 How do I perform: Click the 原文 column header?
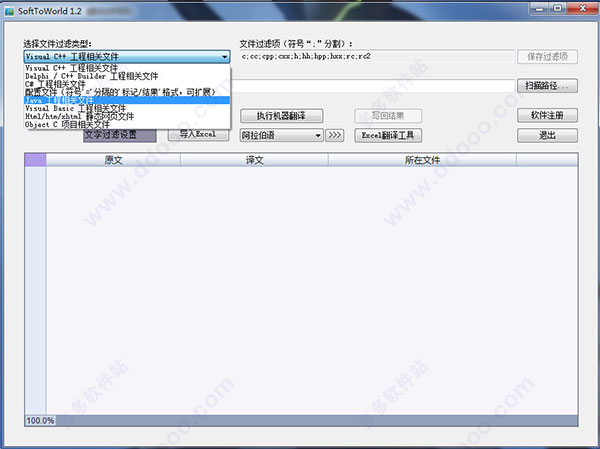(x=113, y=160)
